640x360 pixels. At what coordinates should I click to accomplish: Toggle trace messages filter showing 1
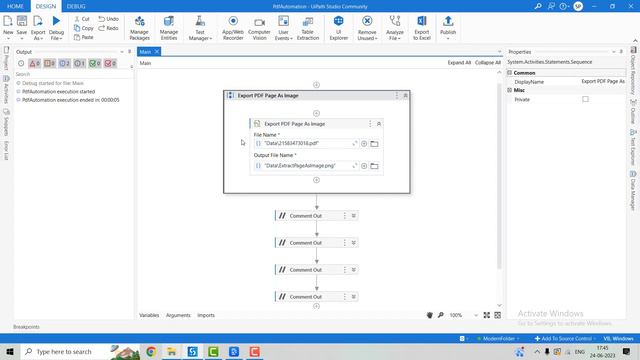(x=80, y=63)
